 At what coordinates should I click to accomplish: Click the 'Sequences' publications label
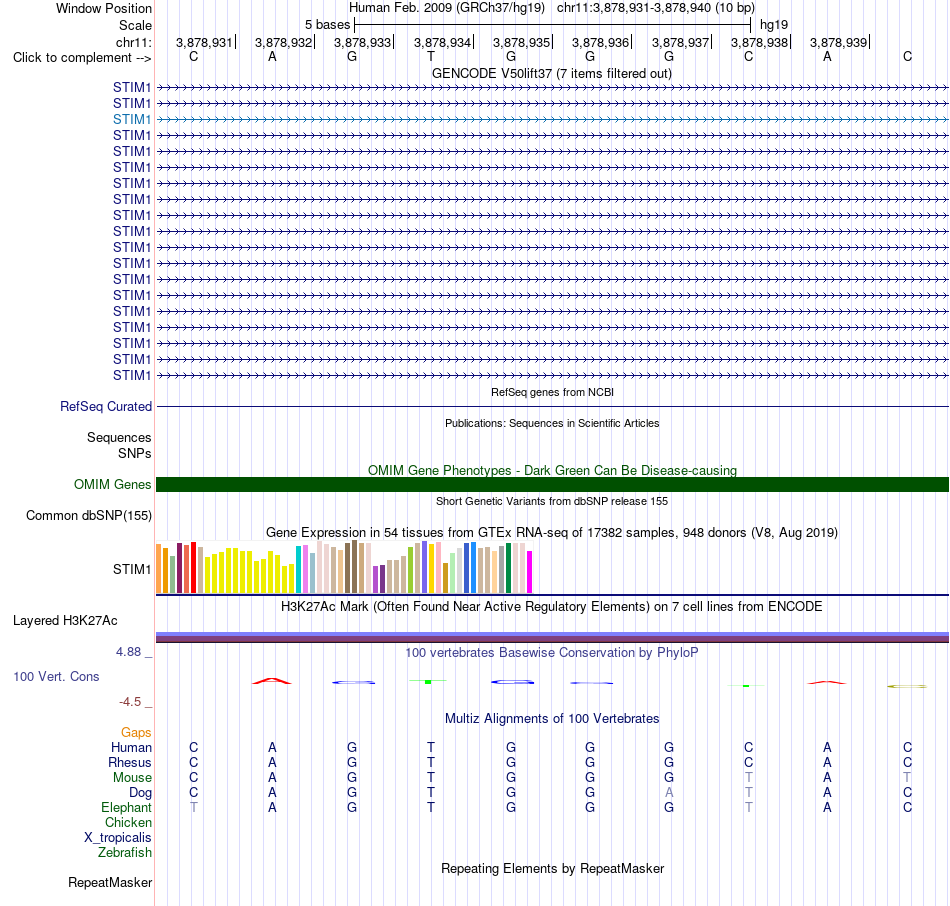point(119,438)
